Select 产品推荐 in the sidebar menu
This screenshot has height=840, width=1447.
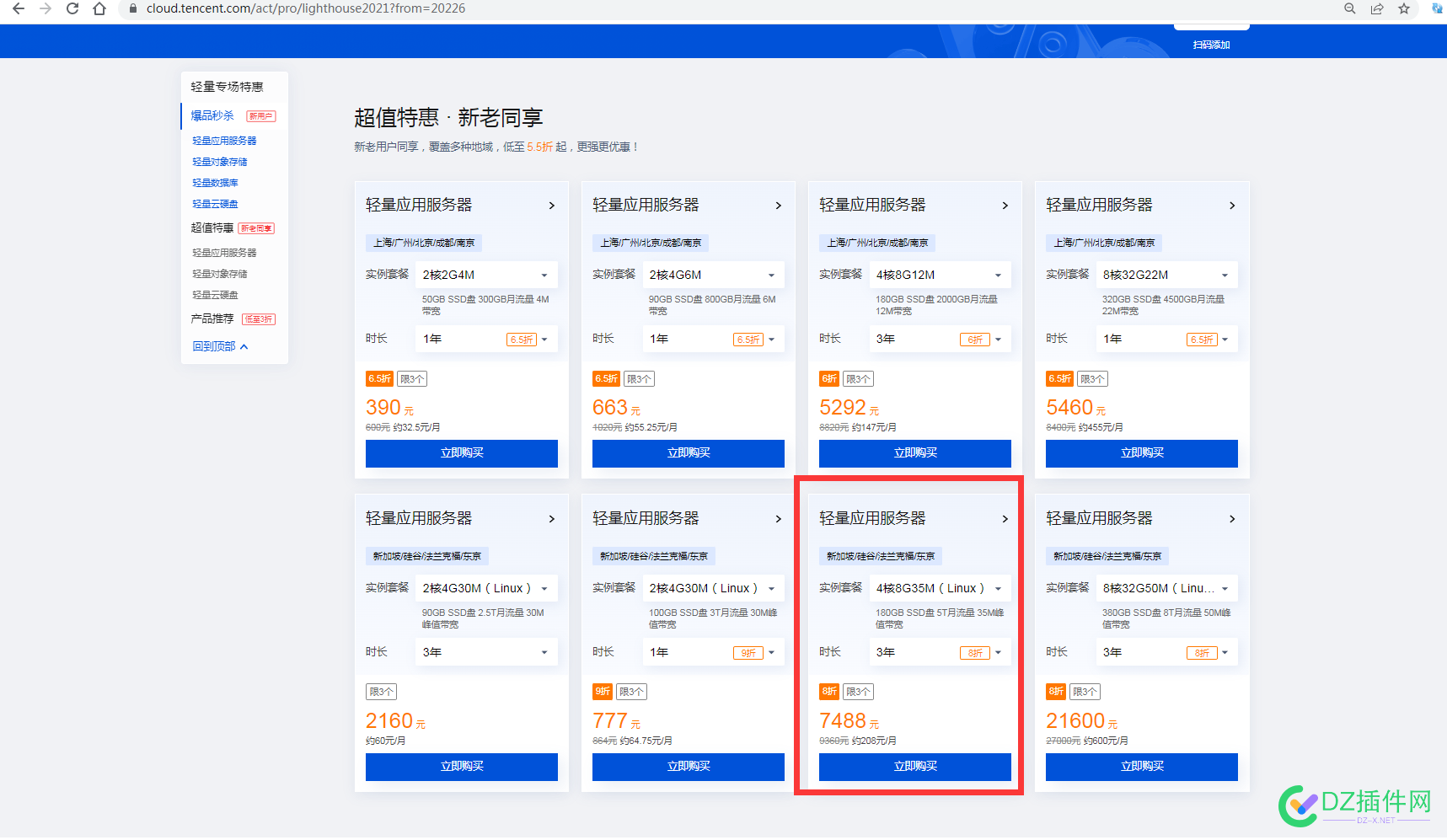[x=212, y=318]
